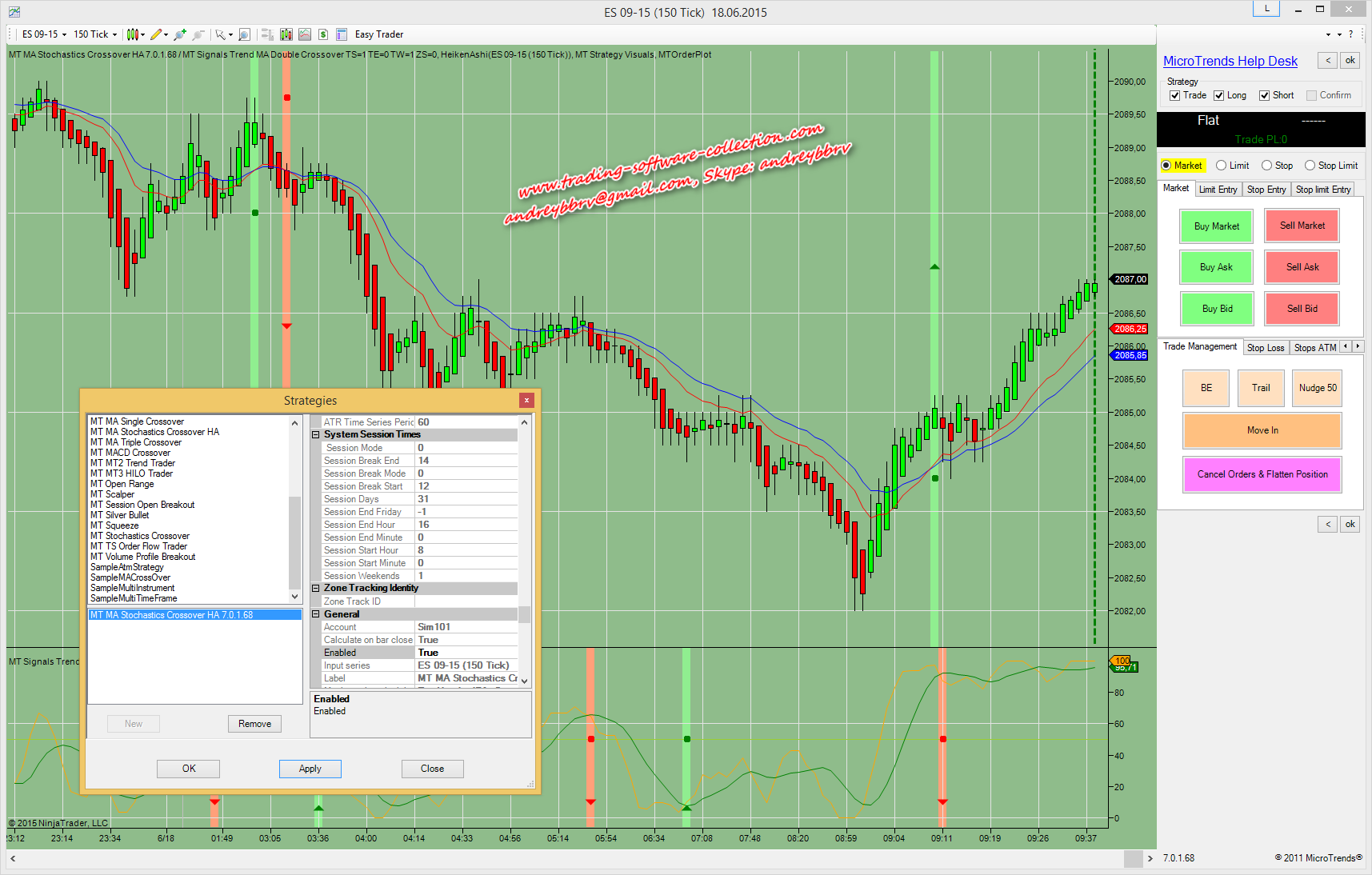
Task: Select the Limit order radio button
Action: tap(1222, 166)
